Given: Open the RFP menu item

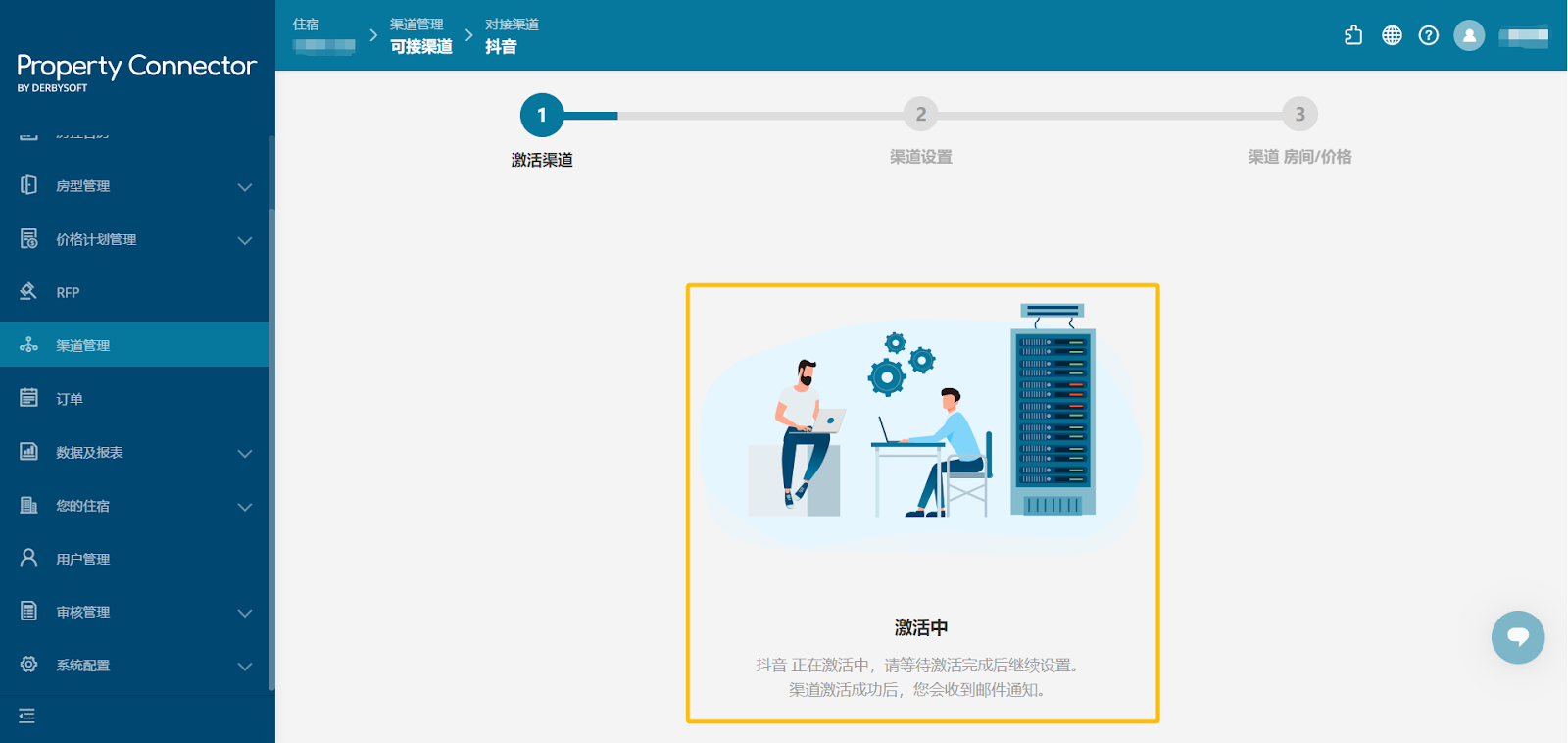Looking at the screenshot, I should 134,292.
